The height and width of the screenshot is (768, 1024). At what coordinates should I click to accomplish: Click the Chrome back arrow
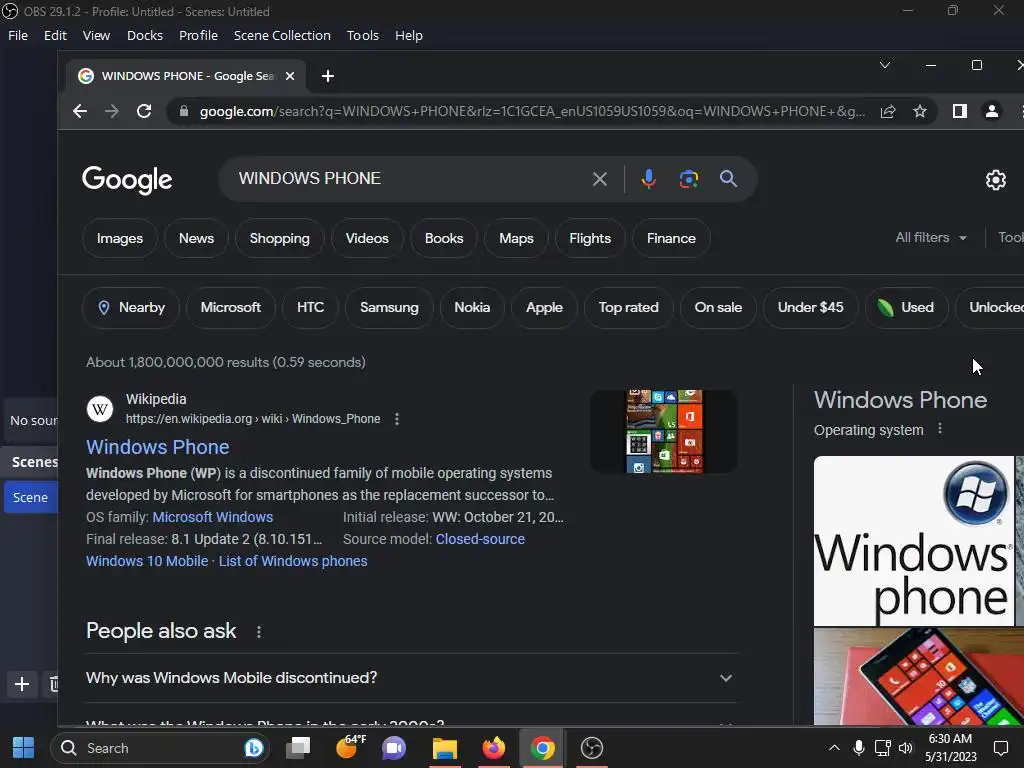tap(80, 111)
